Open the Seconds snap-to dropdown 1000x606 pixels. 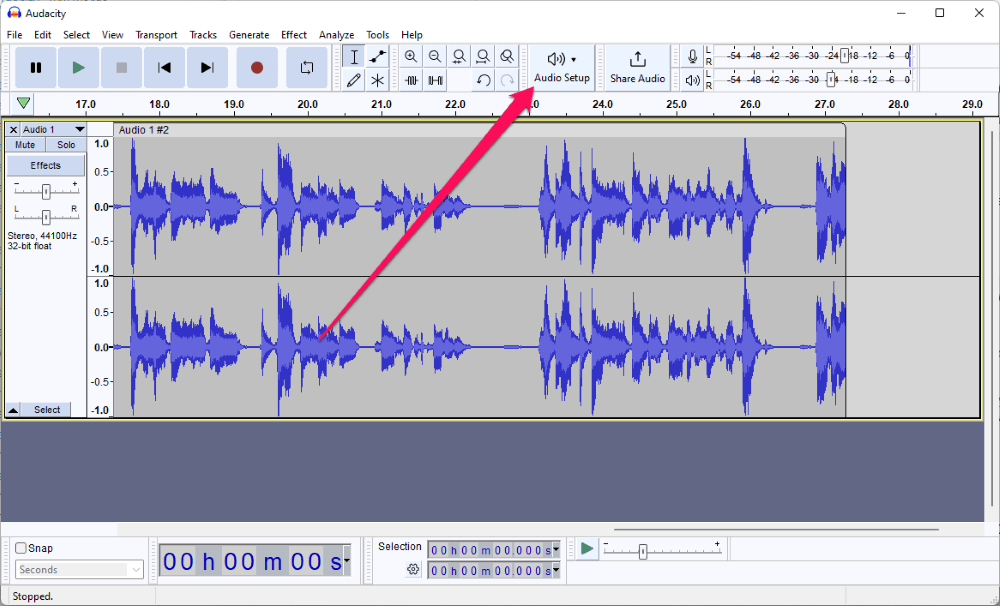pos(79,570)
